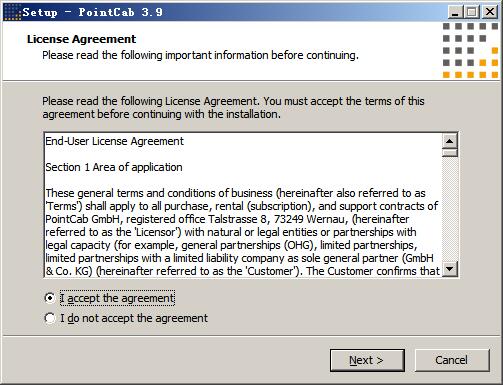Viewport: 503px width, 385px height.
Task: Click inside the license agreement text box
Action: (x=243, y=205)
